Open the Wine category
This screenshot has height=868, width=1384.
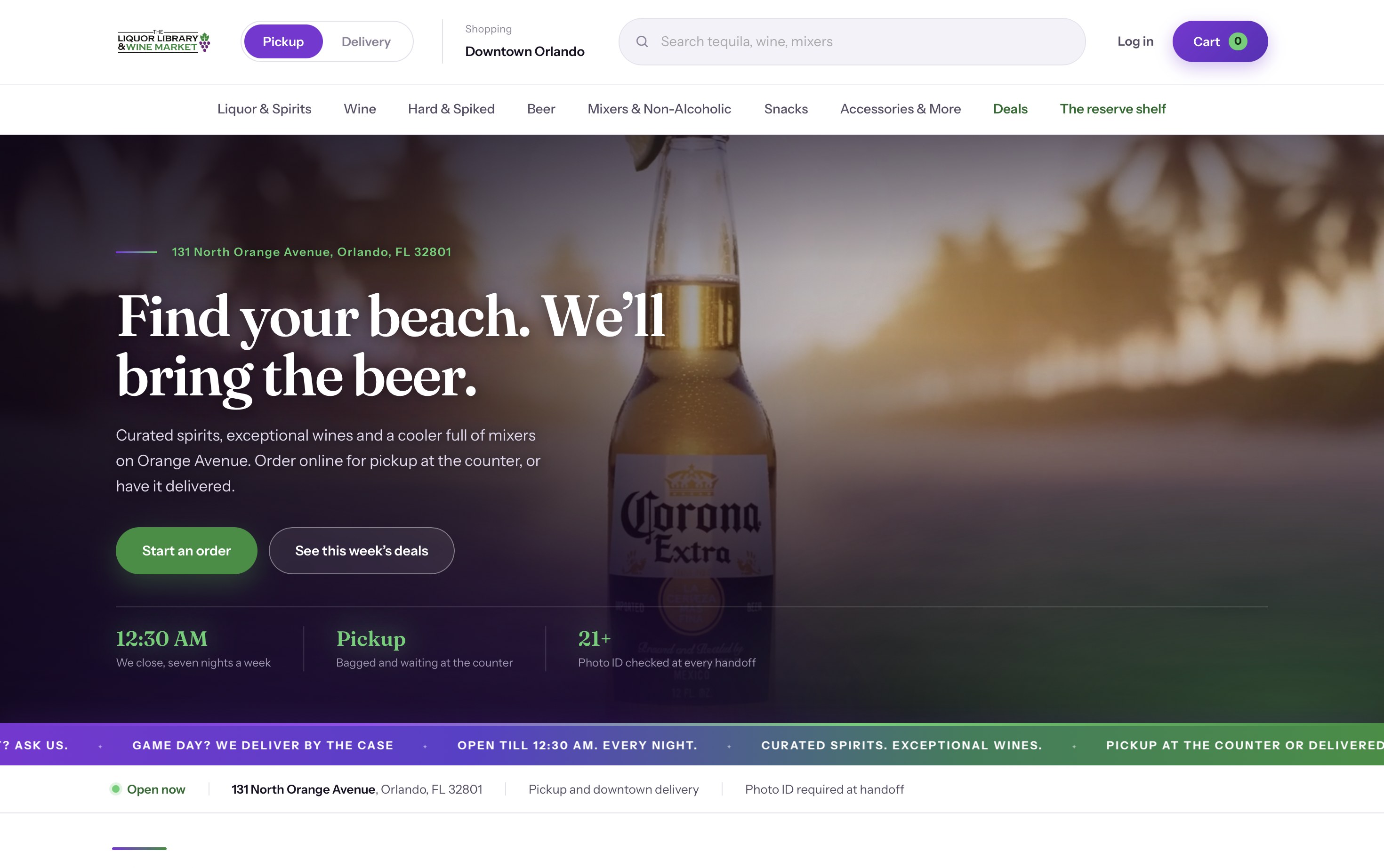point(360,109)
